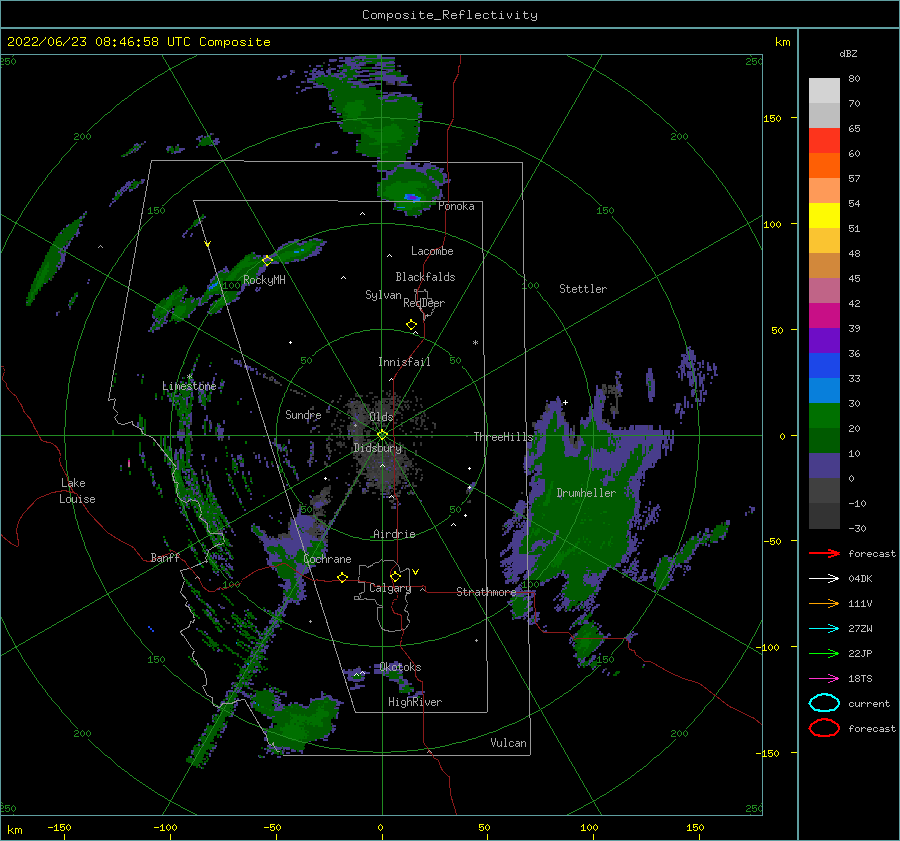Click the Strathmore label

coord(486,592)
